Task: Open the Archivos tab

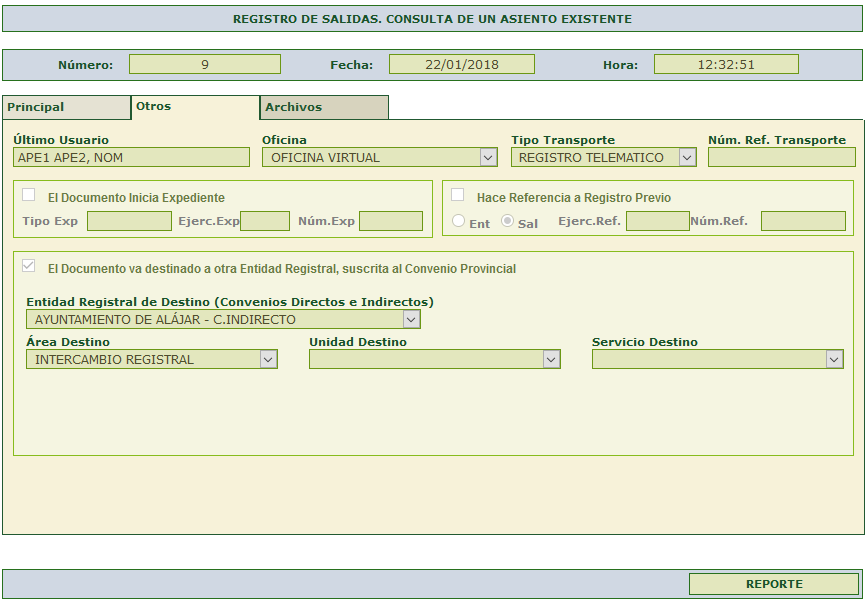Action: 324,107
